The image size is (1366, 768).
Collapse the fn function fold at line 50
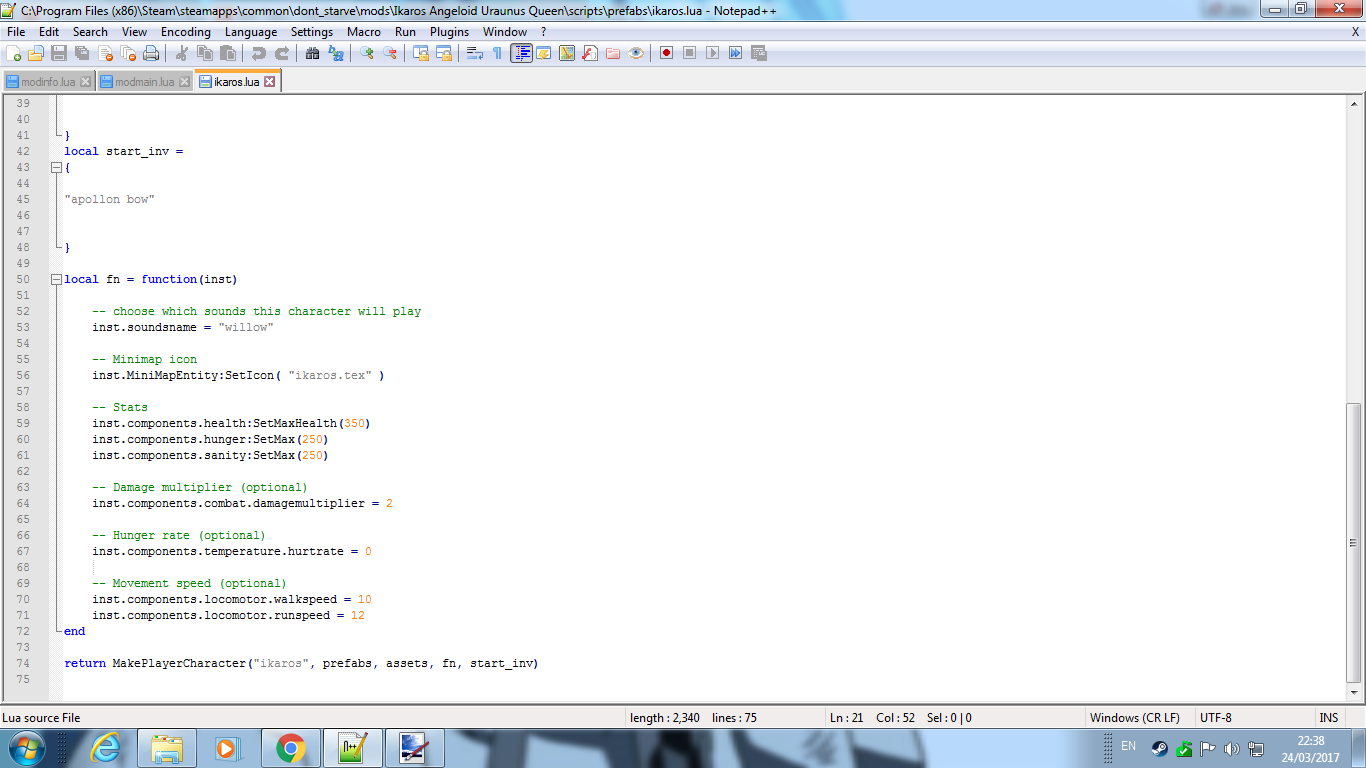coord(56,280)
